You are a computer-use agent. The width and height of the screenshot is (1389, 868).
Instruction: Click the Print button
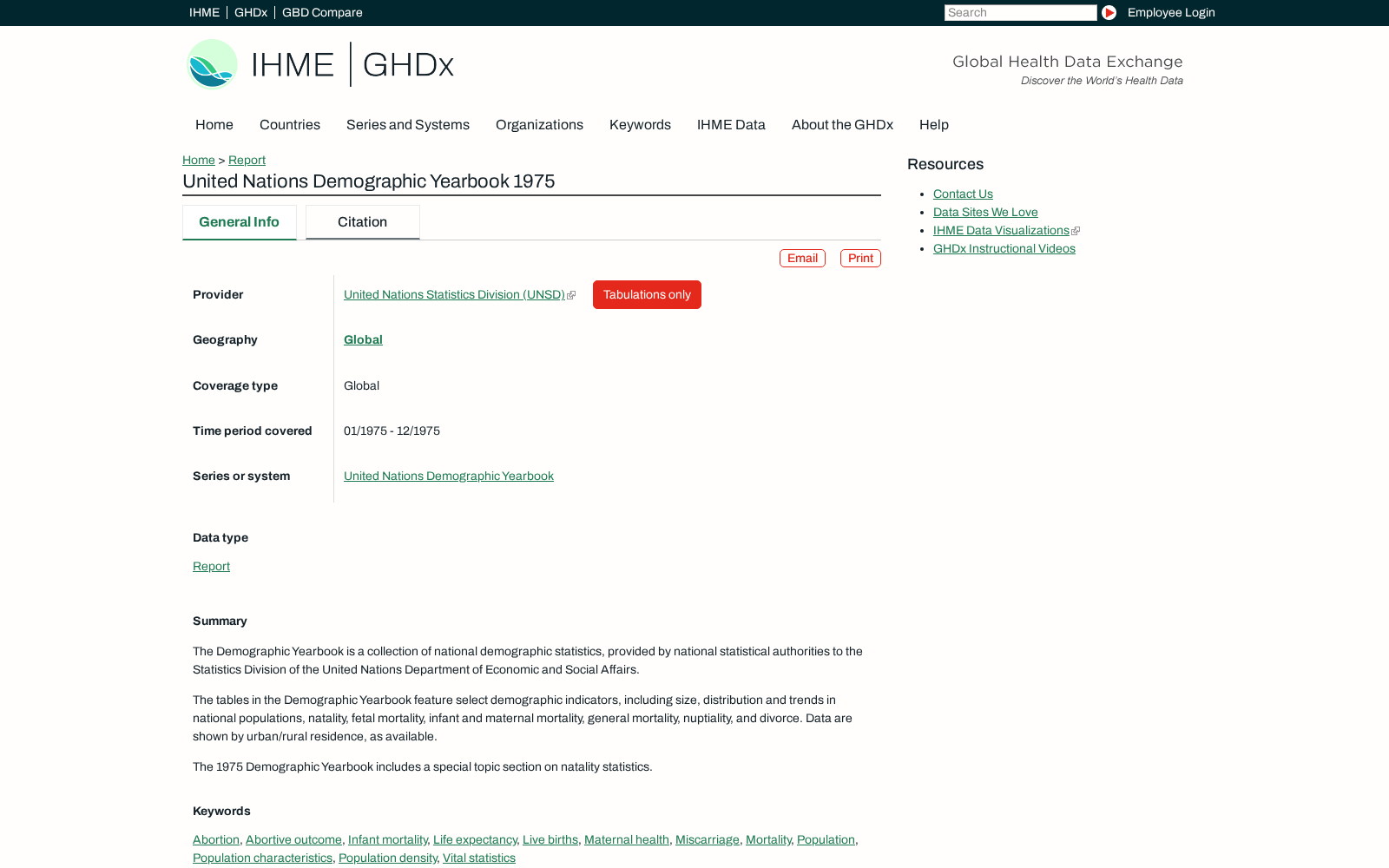[x=860, y=258]
